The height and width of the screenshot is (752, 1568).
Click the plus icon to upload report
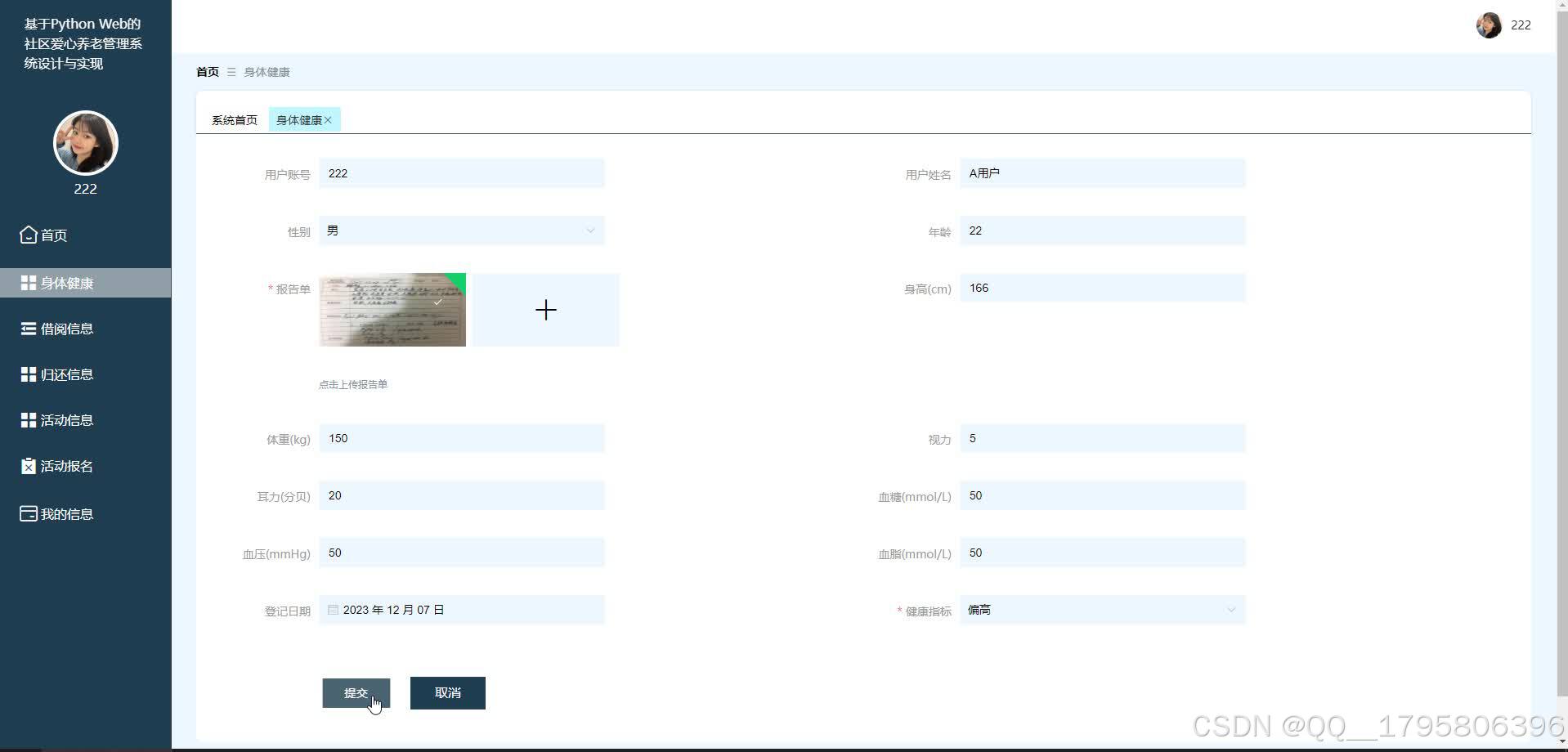coord(545,310)
